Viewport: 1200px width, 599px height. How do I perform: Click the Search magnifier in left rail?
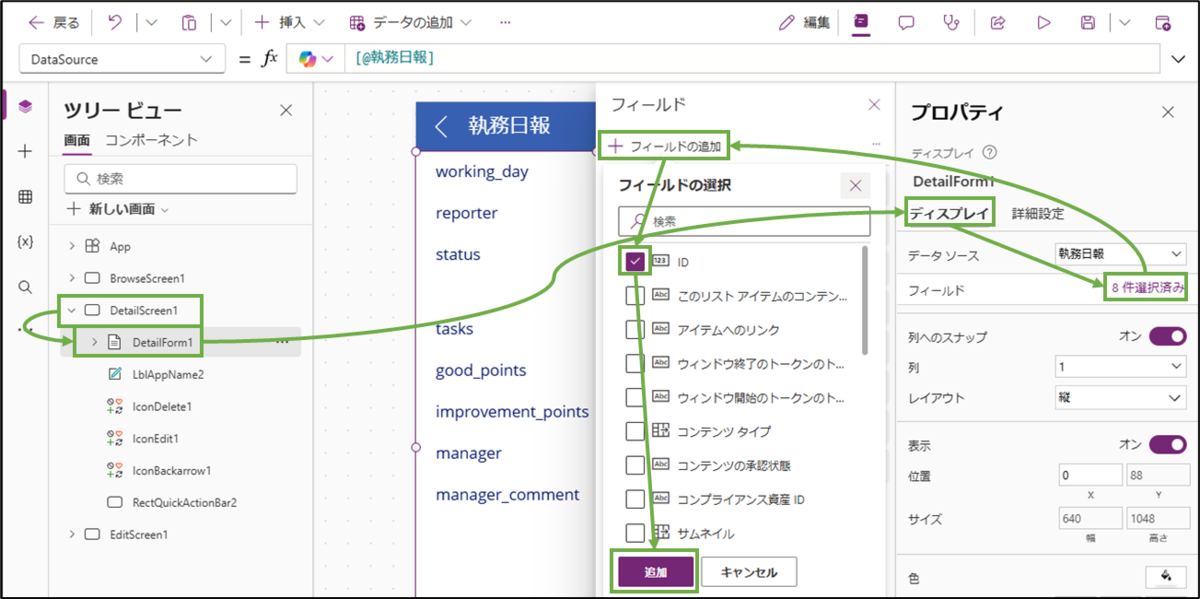[26, 287]
